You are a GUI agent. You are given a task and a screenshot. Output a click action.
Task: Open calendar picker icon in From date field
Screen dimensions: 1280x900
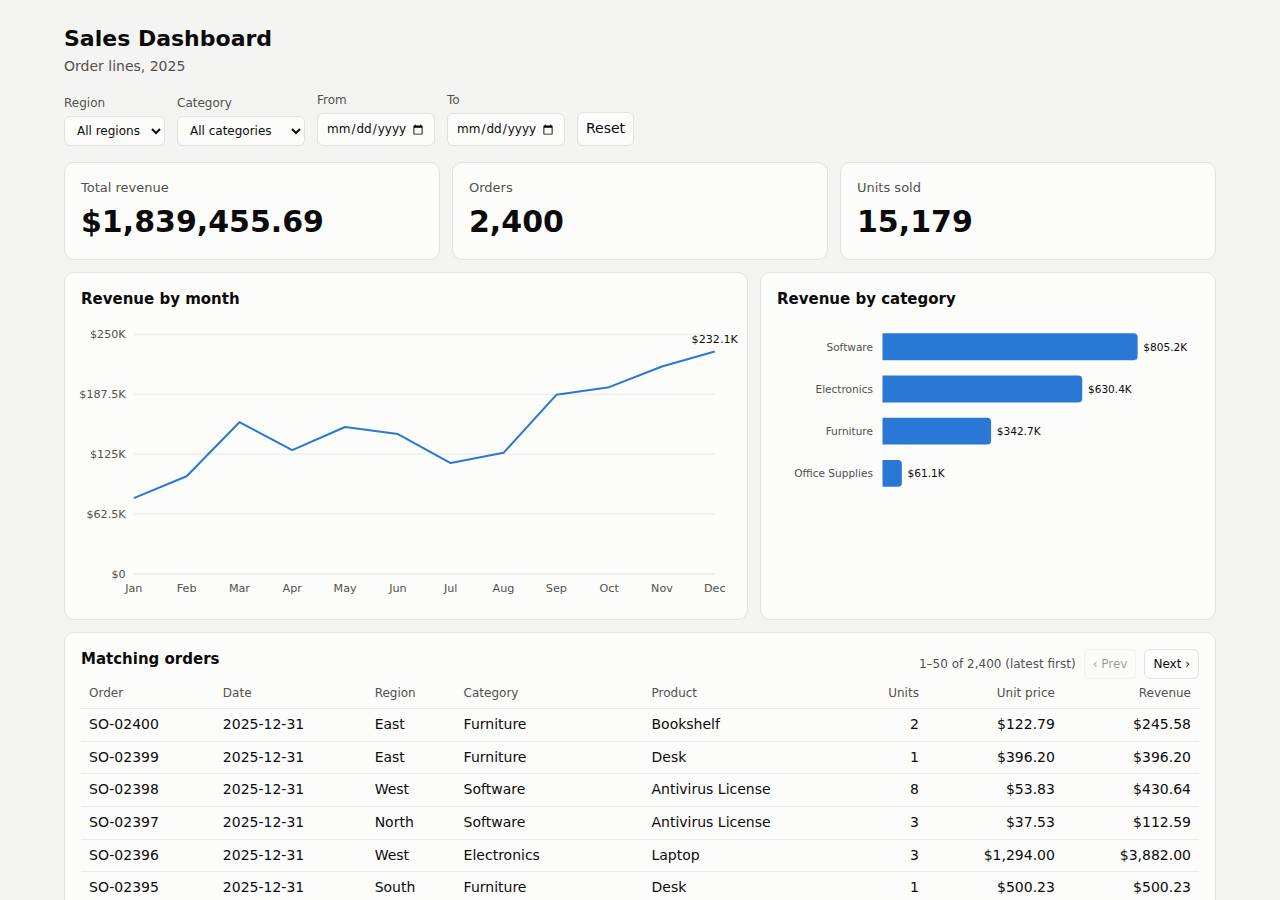tap(418, 130)
